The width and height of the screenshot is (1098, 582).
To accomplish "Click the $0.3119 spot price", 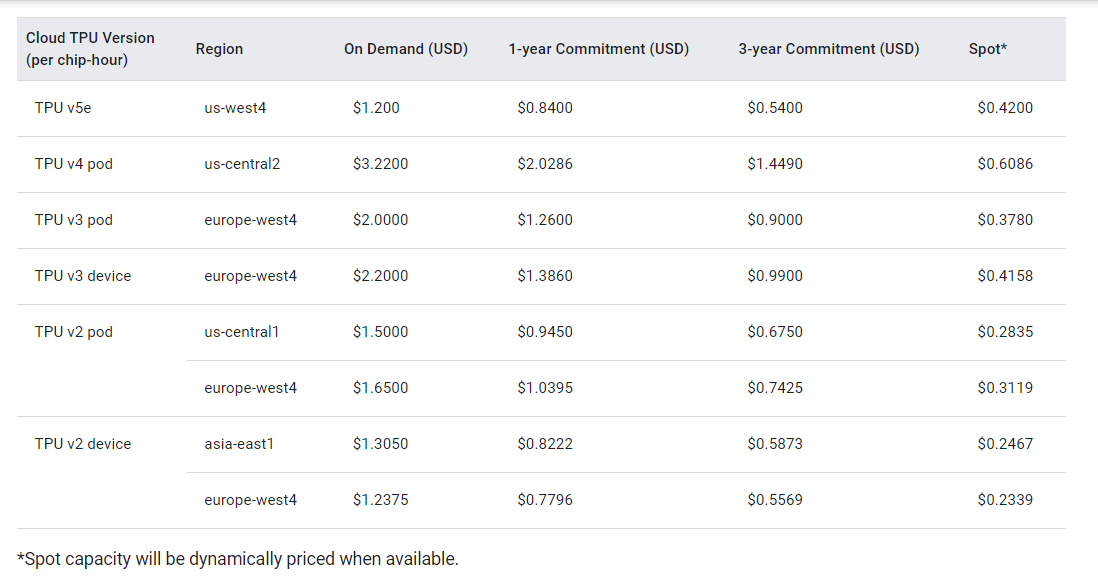I will (1005, 388).
